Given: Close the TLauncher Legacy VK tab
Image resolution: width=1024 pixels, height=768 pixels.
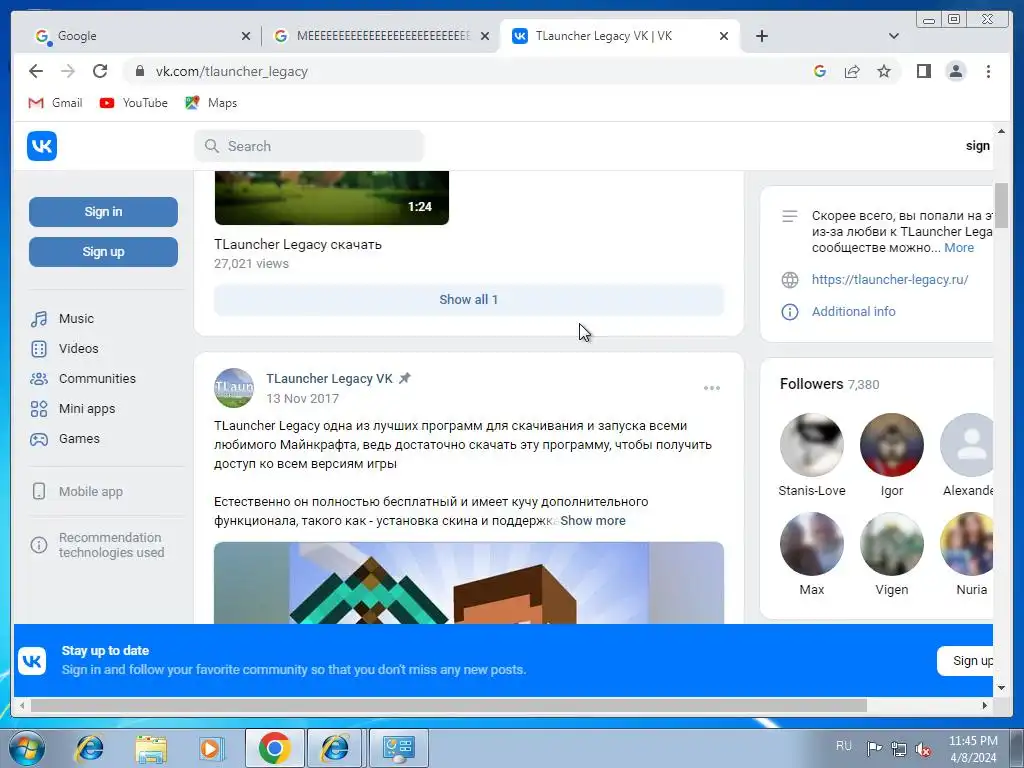Looking at the screenshot, I should (x=724, y=36).
